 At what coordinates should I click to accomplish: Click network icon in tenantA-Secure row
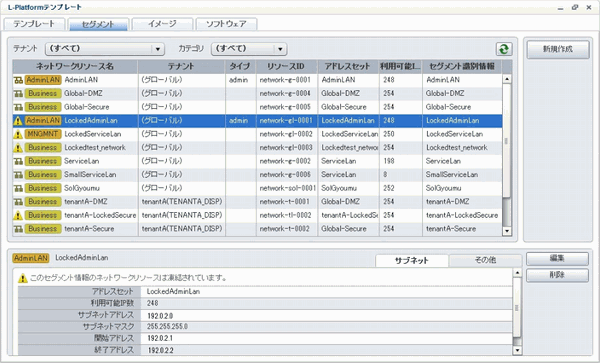[18, 229]
